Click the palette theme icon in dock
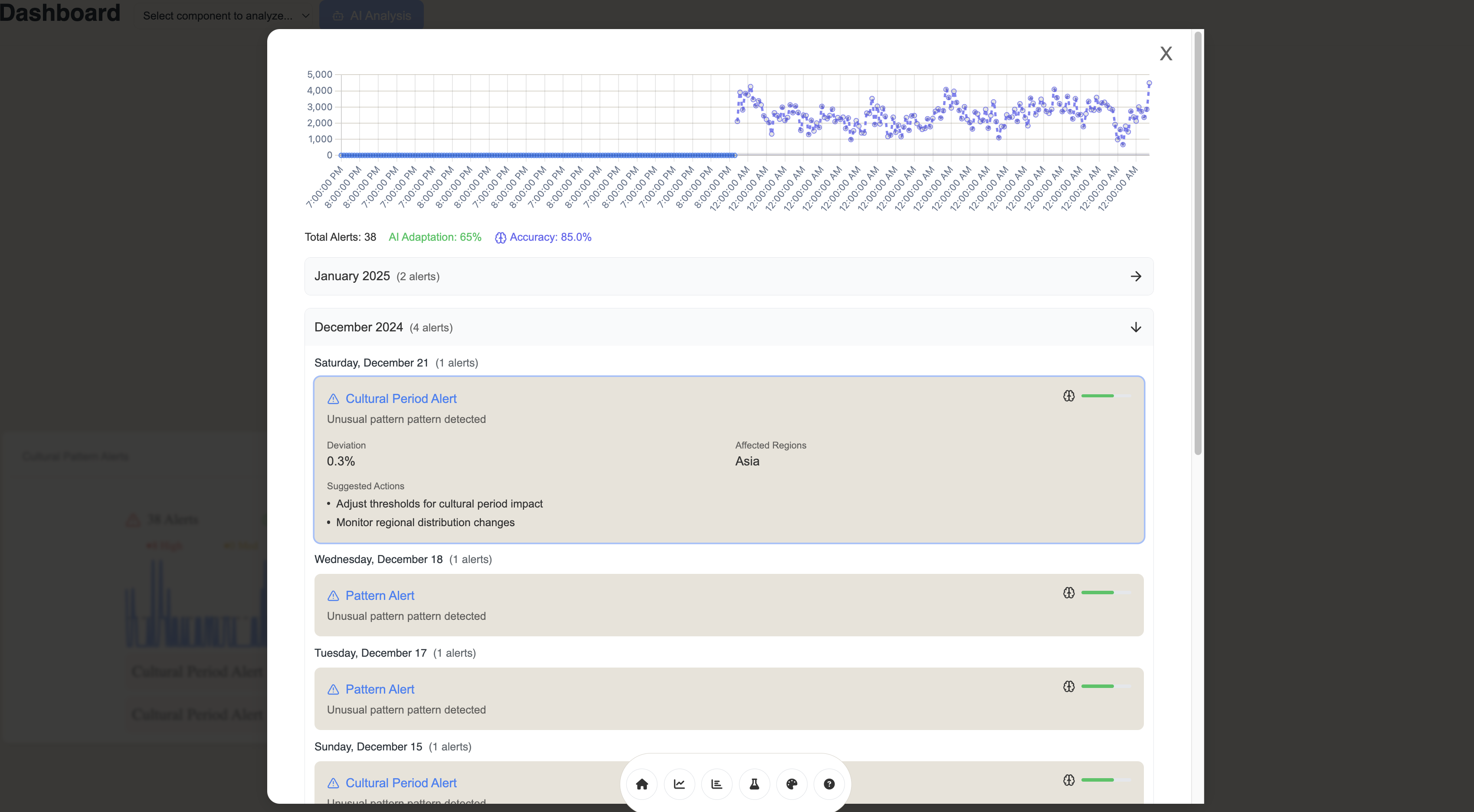 (791, 784)
